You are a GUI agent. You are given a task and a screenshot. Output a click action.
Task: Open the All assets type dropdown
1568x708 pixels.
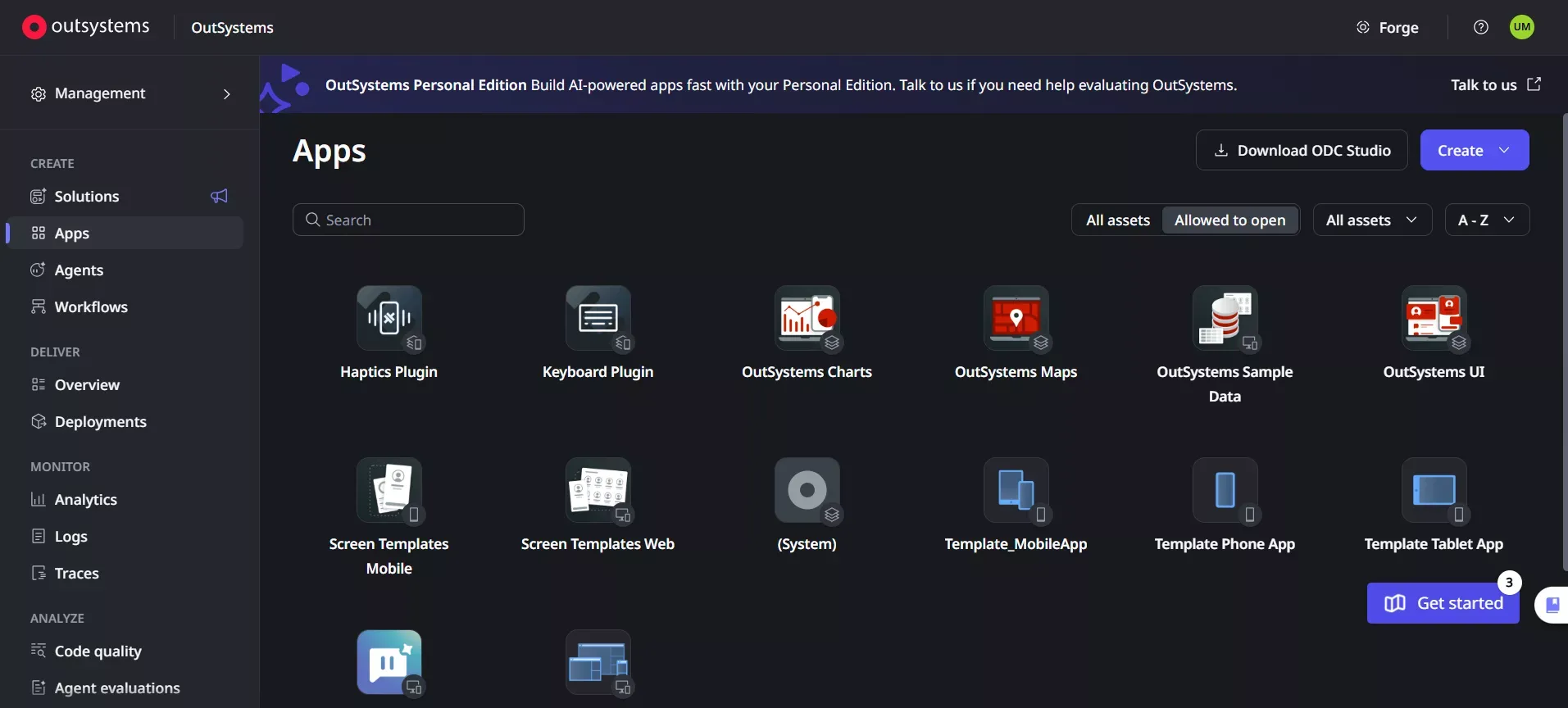point(1372,220)
